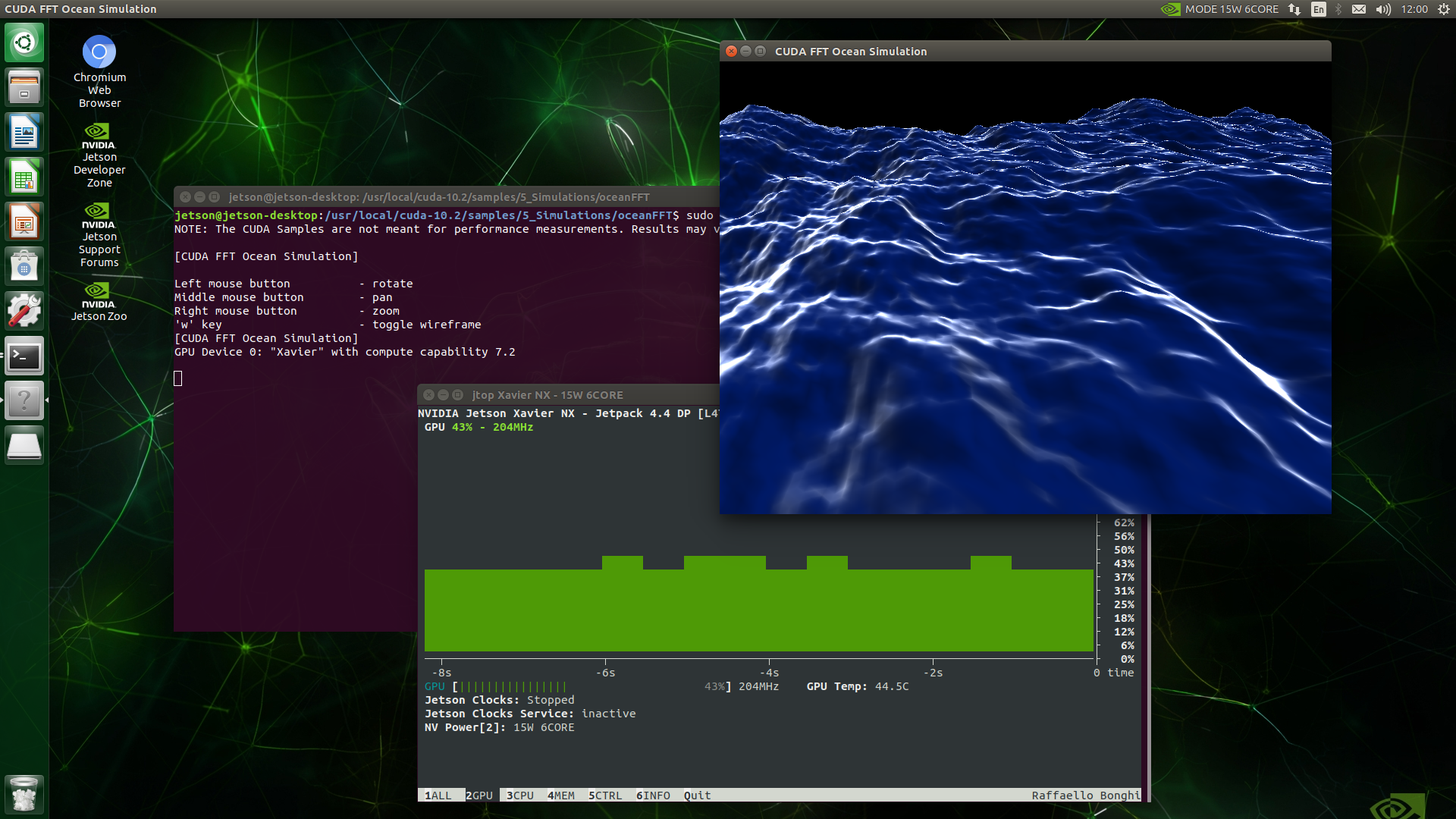Click 'Raffaello Bonghi' author text in jtop
Image resolution: width=1456 pixels, height=819 pixels.
tap(1085, 795)
